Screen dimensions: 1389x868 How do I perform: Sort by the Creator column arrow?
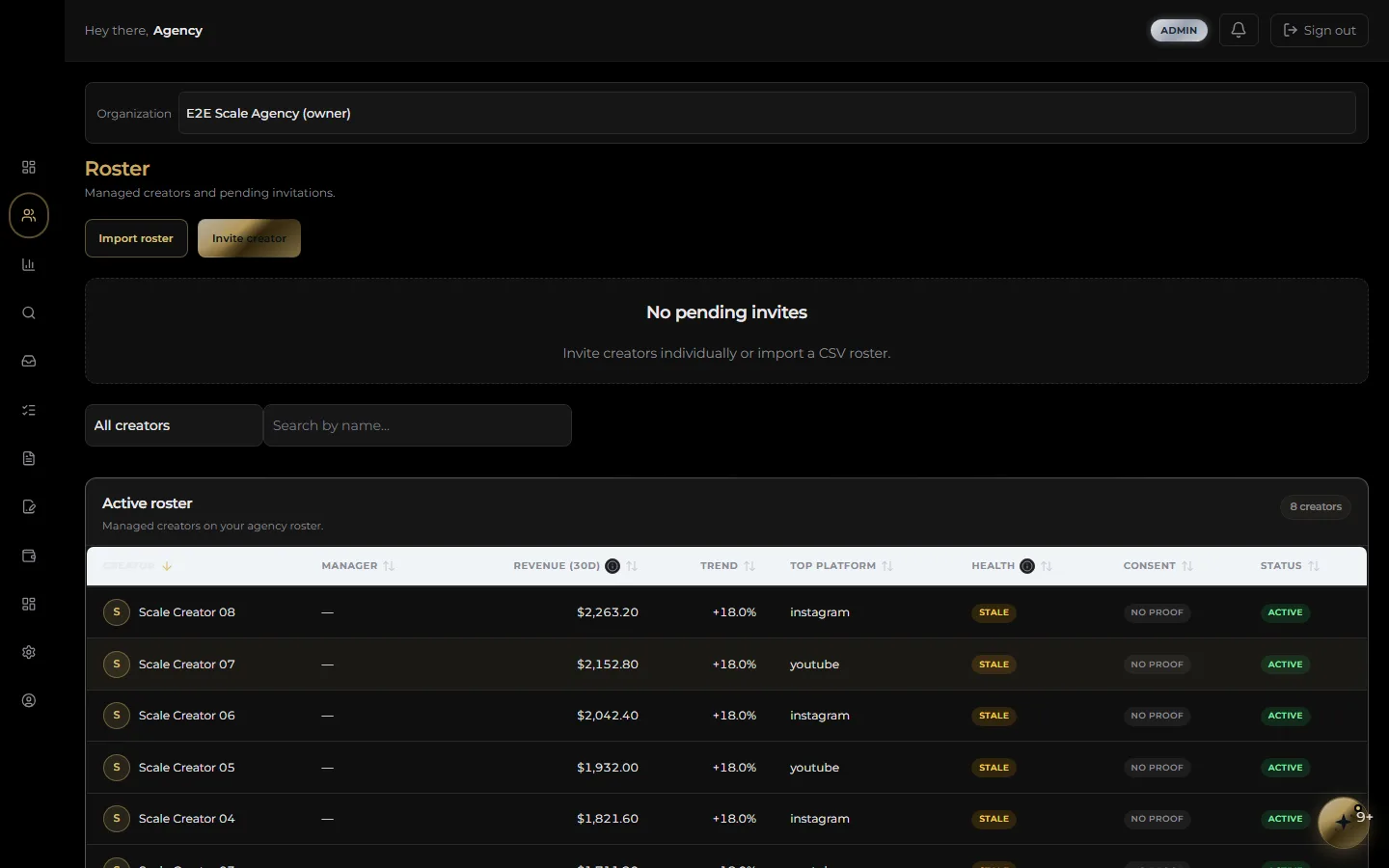pyautogui.click(x=167, y=566)
